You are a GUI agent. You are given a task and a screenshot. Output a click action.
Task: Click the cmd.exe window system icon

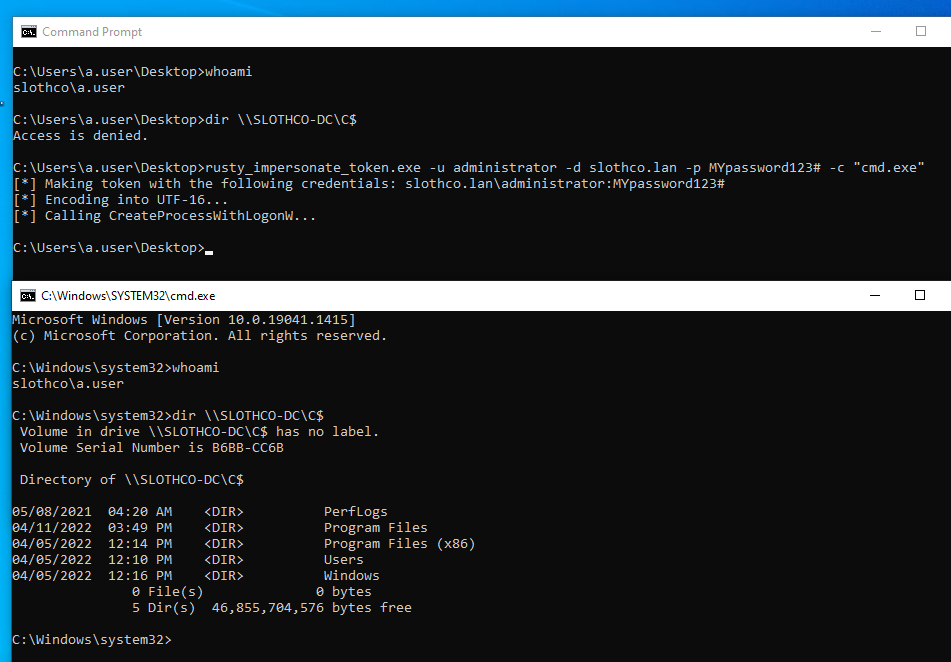tap(26, 296)
